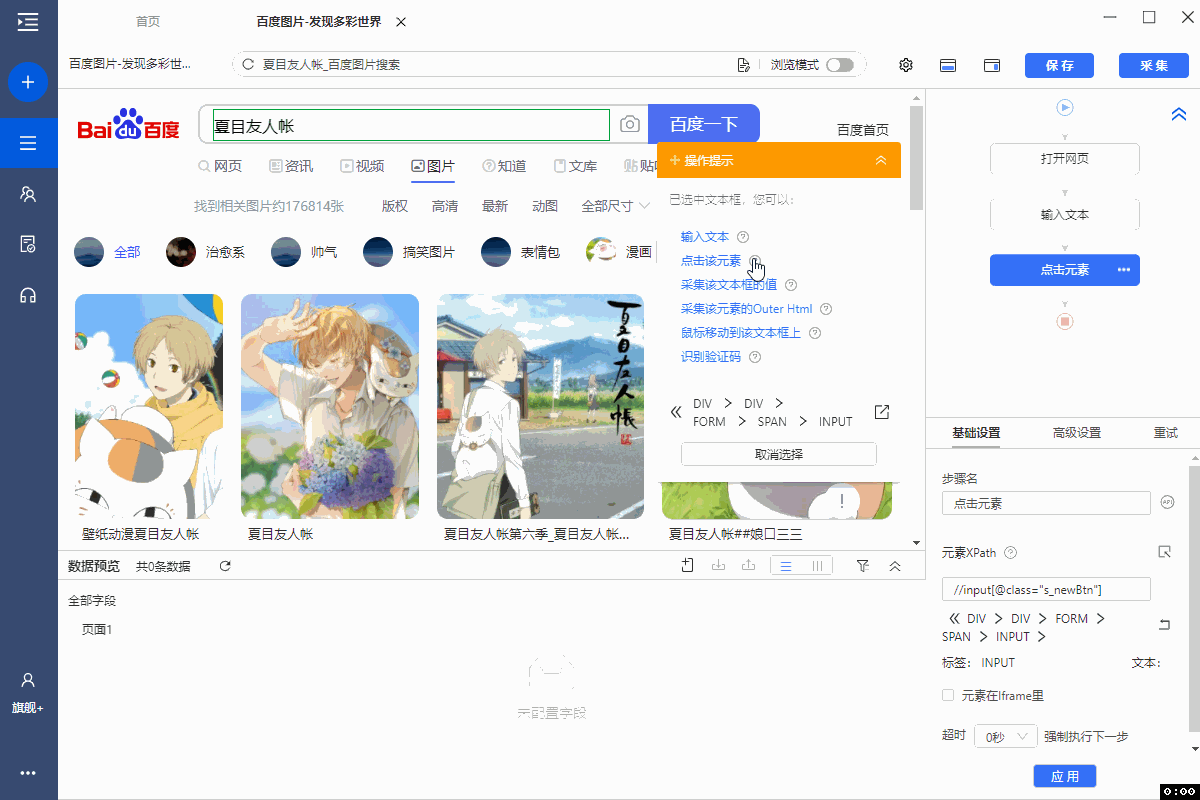Choose 鼠标移动到该文本框上 link
The image size is (1200, 800).
click(x=741, y=333)
